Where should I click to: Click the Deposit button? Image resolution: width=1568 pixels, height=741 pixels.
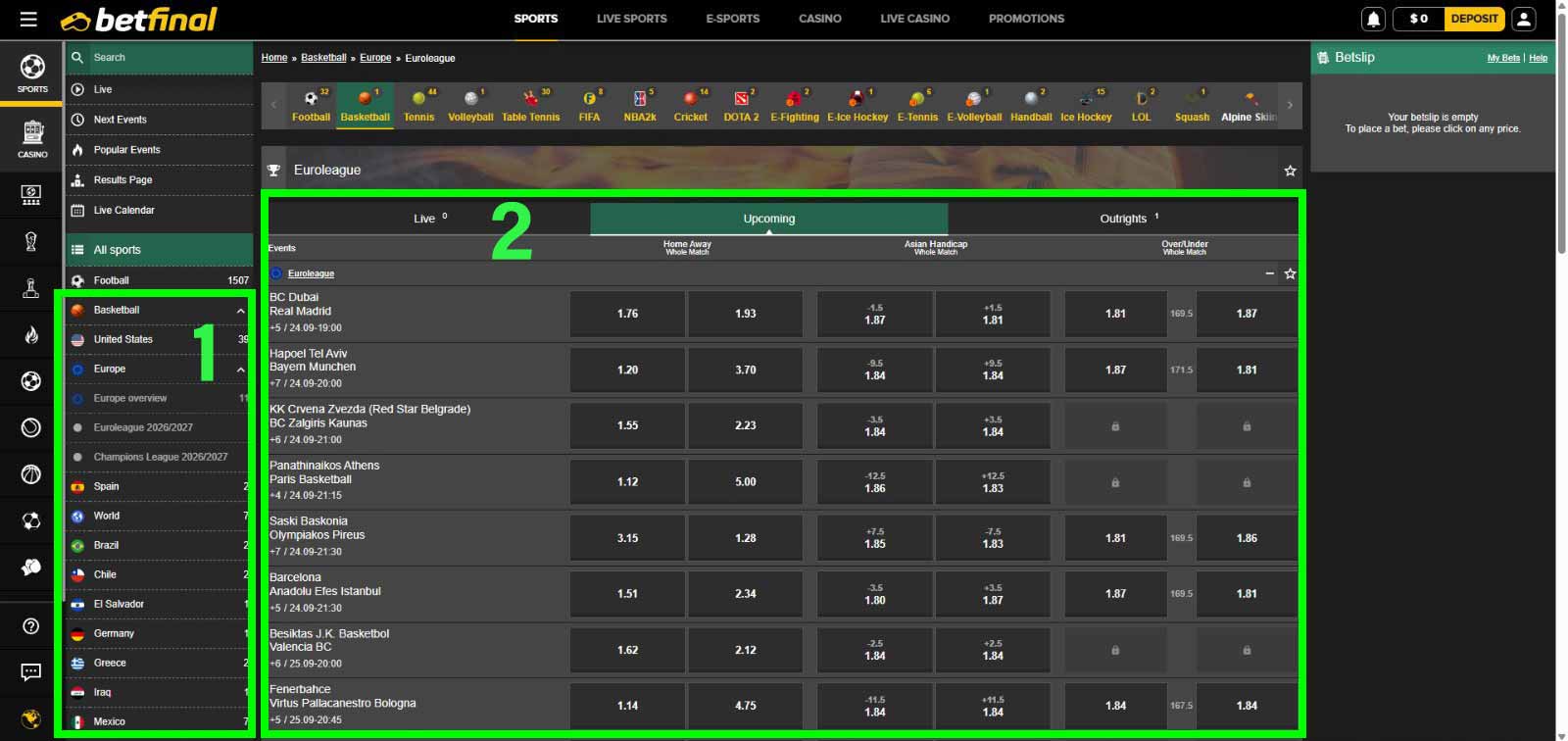tap(1474, 19)
